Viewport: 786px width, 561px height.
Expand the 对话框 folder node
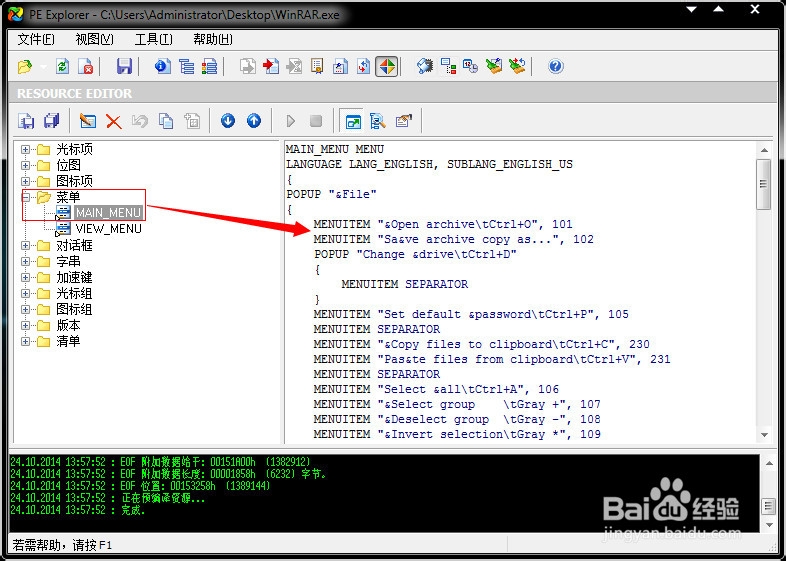coord(25,245)
